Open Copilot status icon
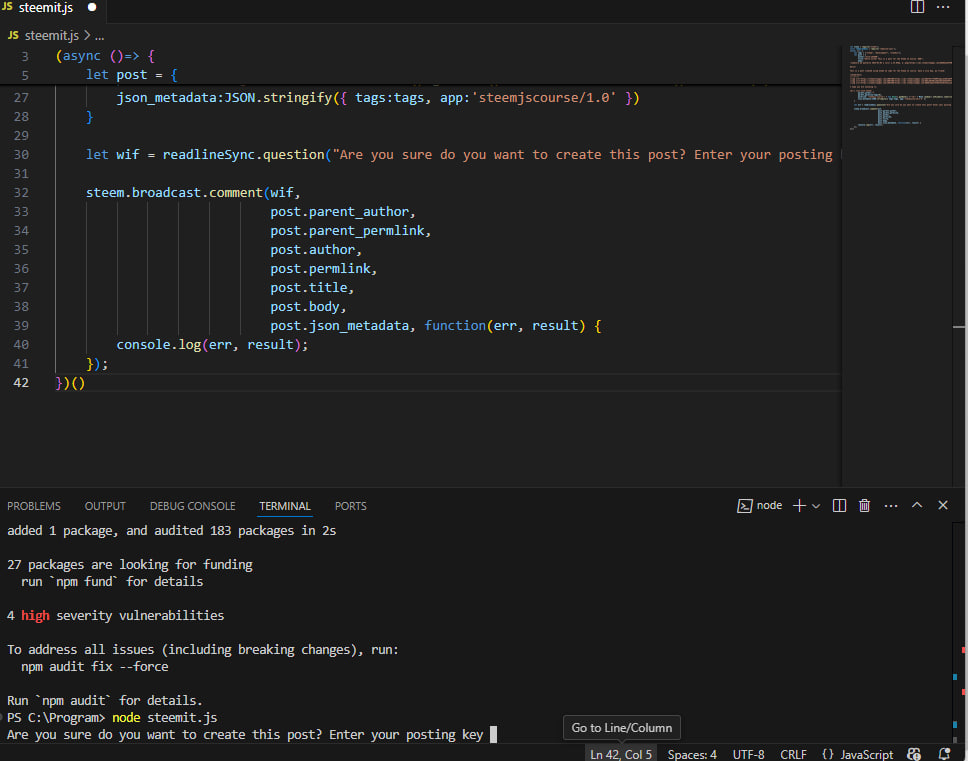 (x=914, y=754)
